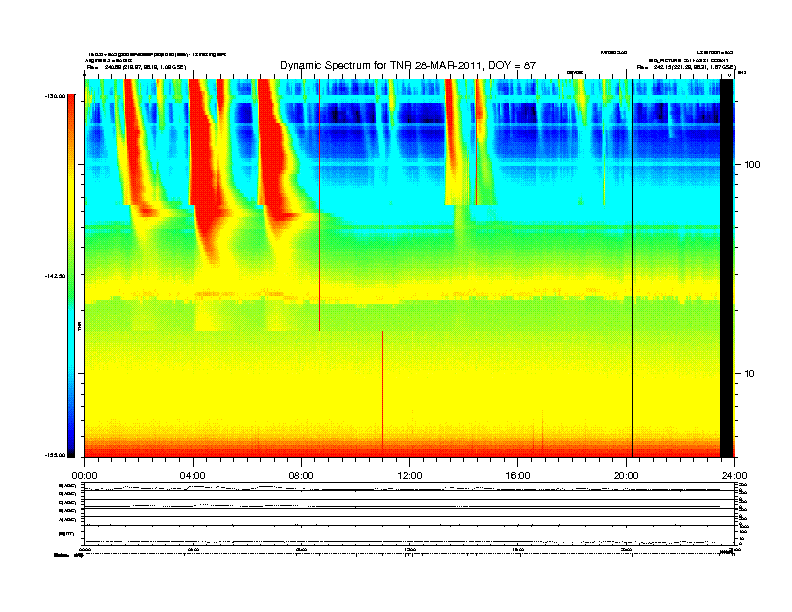Click the "04:00" time axis label
This screenshot has height=612, width=792.
(x=193, y=475)
